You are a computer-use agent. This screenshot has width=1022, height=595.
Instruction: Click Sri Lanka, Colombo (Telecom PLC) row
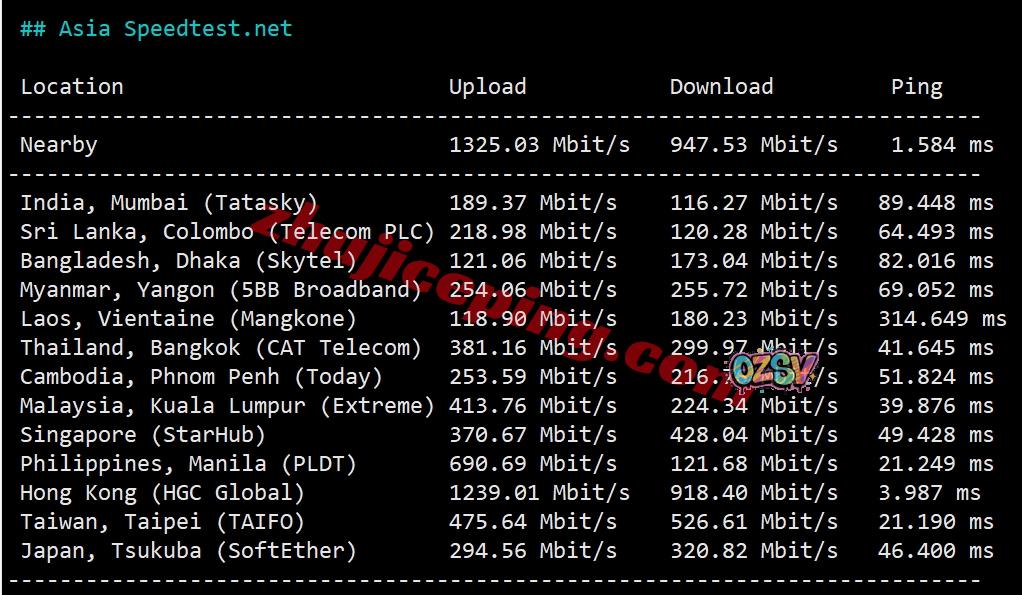(x=227, y=232)
